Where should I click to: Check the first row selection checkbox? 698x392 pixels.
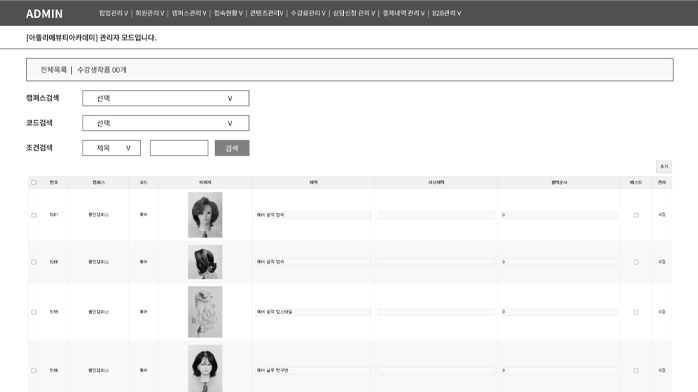[34, 215]
